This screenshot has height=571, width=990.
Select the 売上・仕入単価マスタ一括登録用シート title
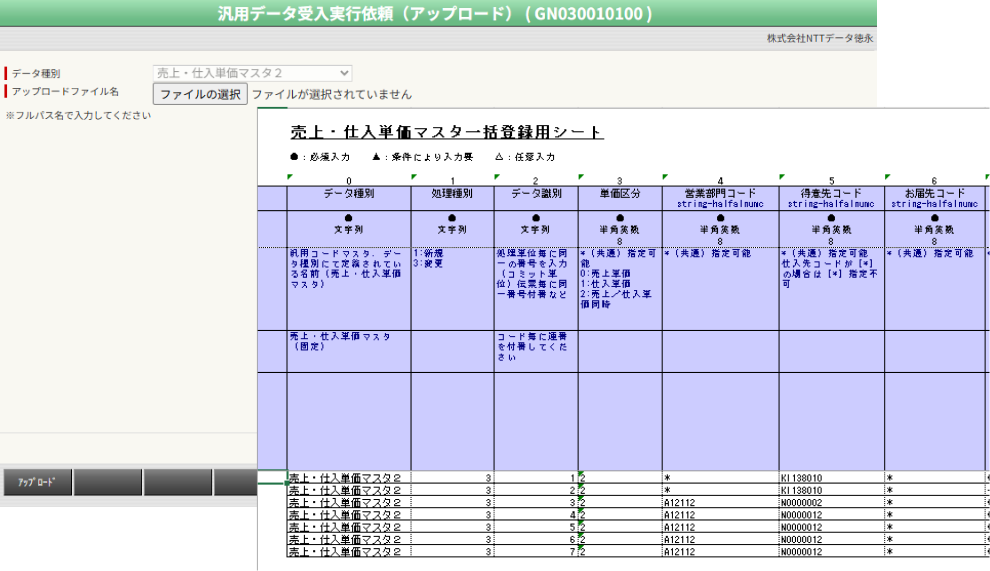click(447, 132)
